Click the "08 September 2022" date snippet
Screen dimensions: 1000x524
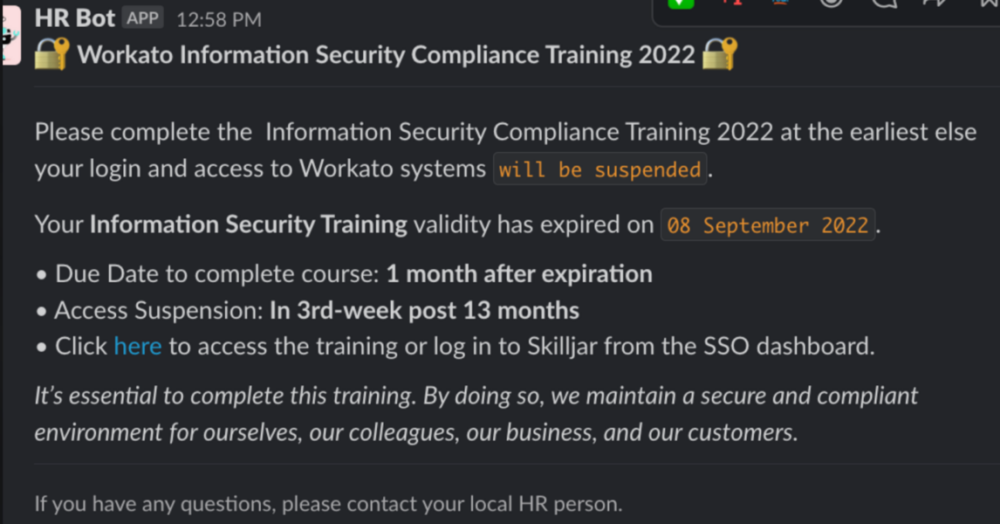(x=768, y=225)
